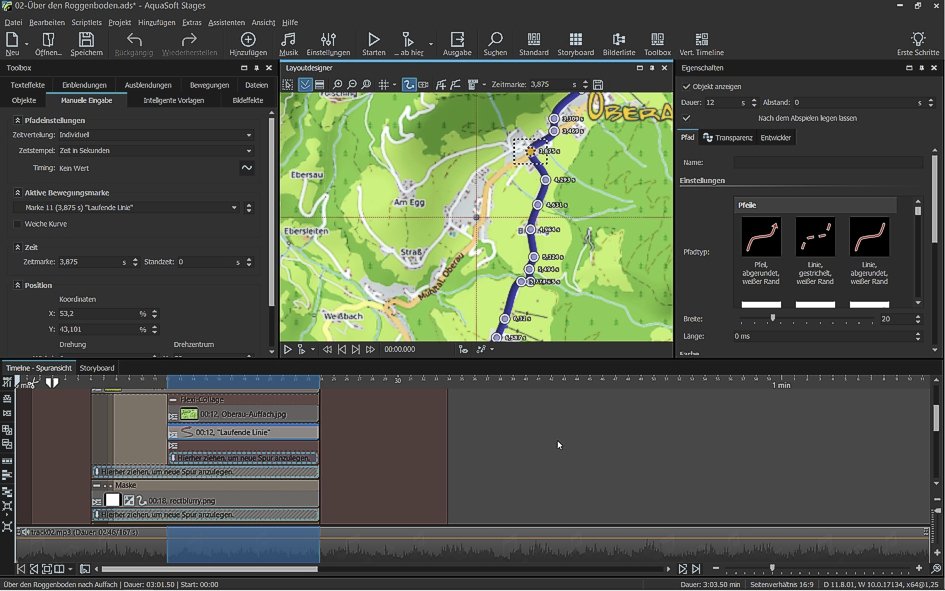This screenshot has width=945, height=591.
Task: Toggle Nach dem Abspielen liegen lassen
Action: pyautogui.click(x=687, y=118)
